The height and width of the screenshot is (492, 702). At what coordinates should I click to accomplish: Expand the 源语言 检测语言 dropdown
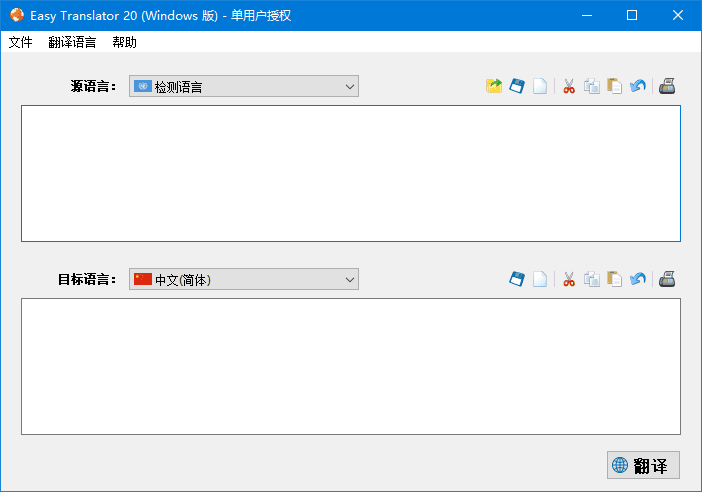pos(244,86)
